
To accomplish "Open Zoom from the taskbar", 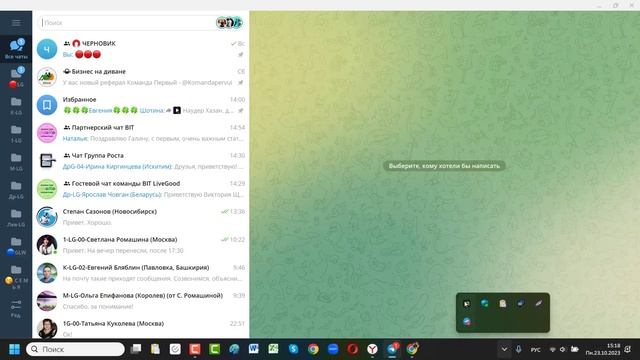I will click(333, 349).
